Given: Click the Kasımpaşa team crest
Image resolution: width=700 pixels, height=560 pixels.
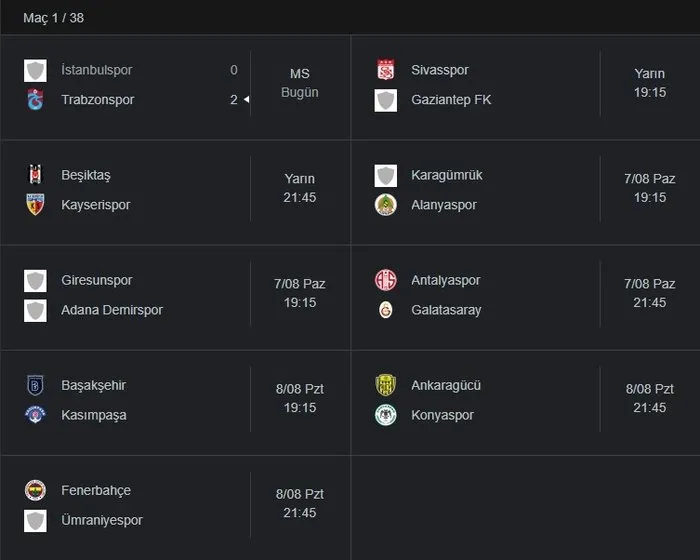Looking at the screenshot, I should point(36,415).
